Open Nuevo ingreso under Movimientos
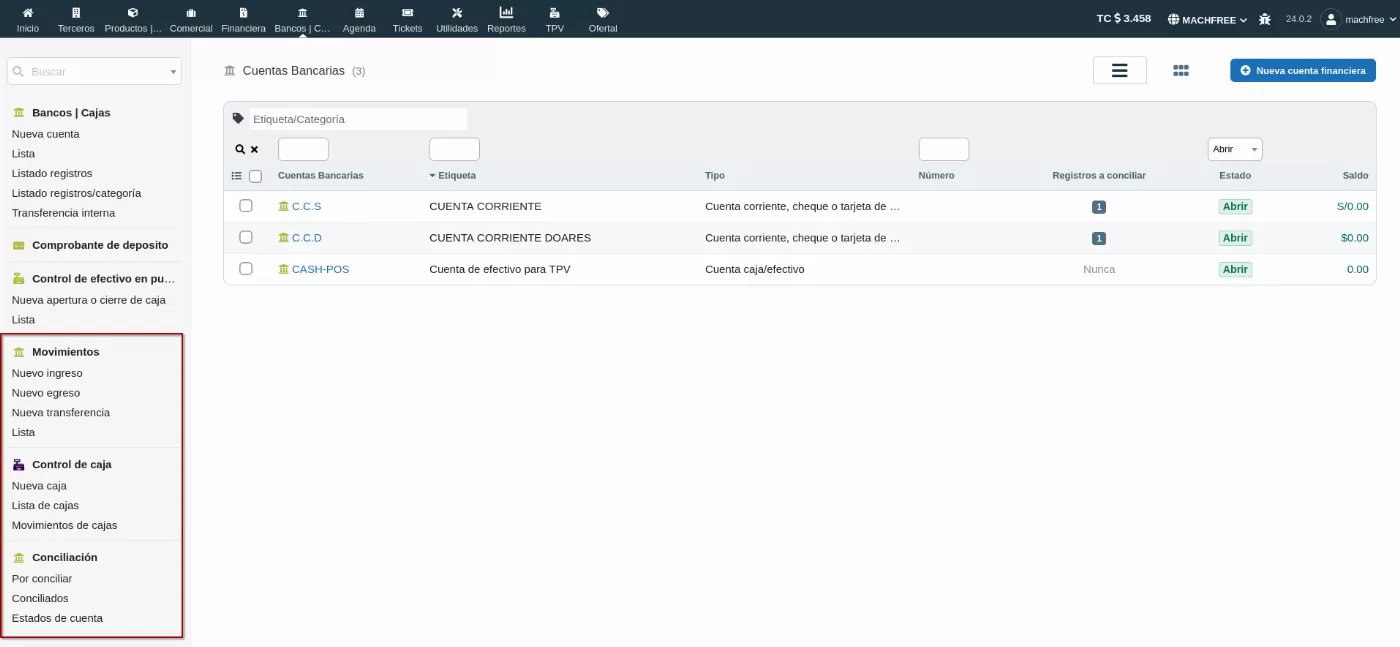Image resolution: width=1400 pixels, height=647 pixels. [47, 373]
